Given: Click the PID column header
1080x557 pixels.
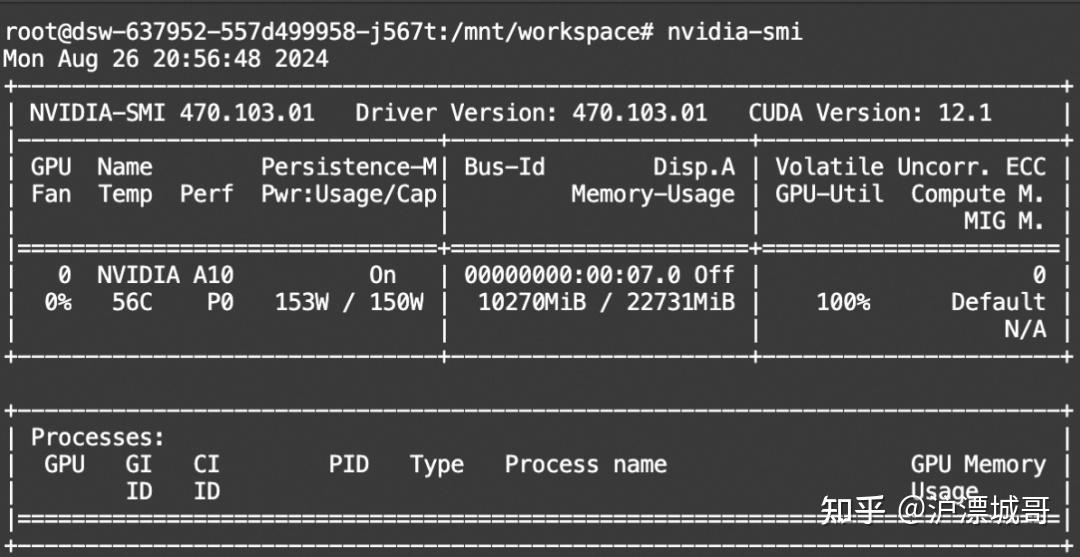Looking at the screenshot, I should 349,464.
